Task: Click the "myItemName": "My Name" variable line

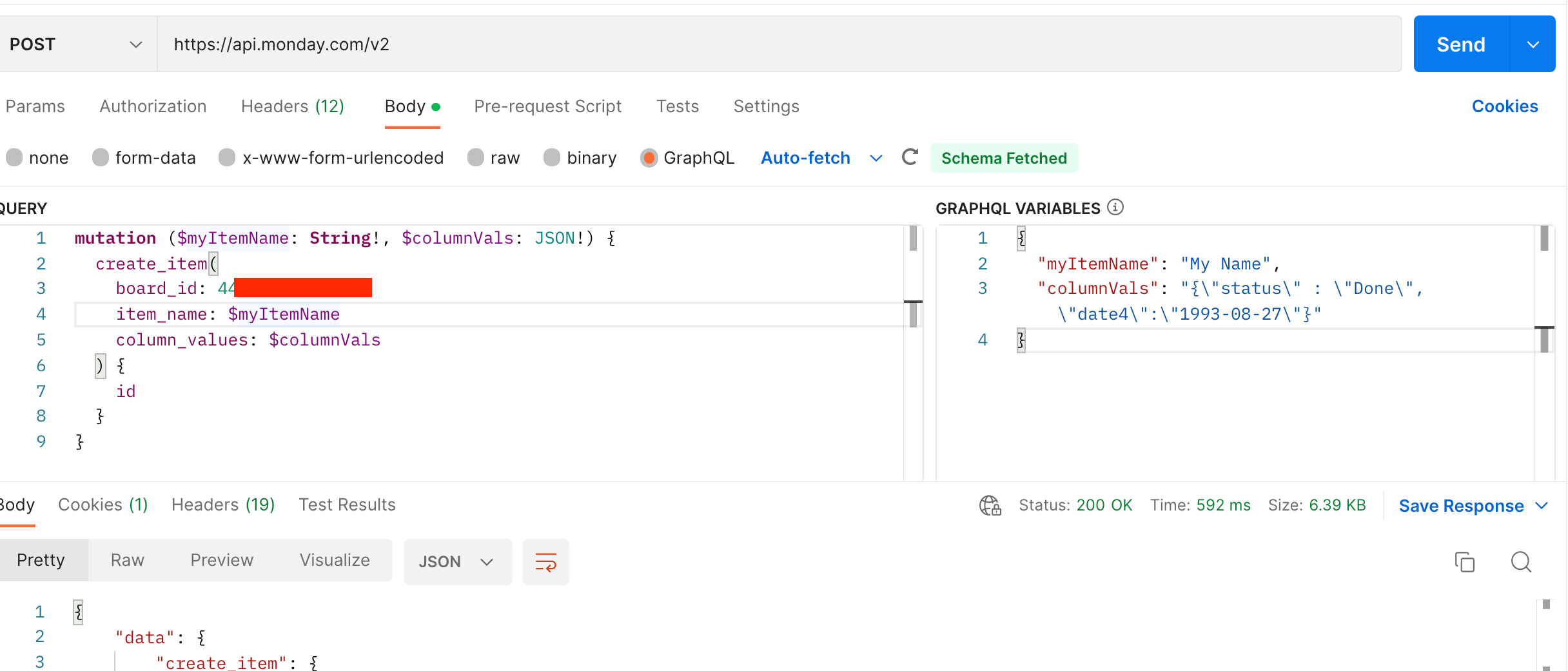Action: tap(1159, 264)
